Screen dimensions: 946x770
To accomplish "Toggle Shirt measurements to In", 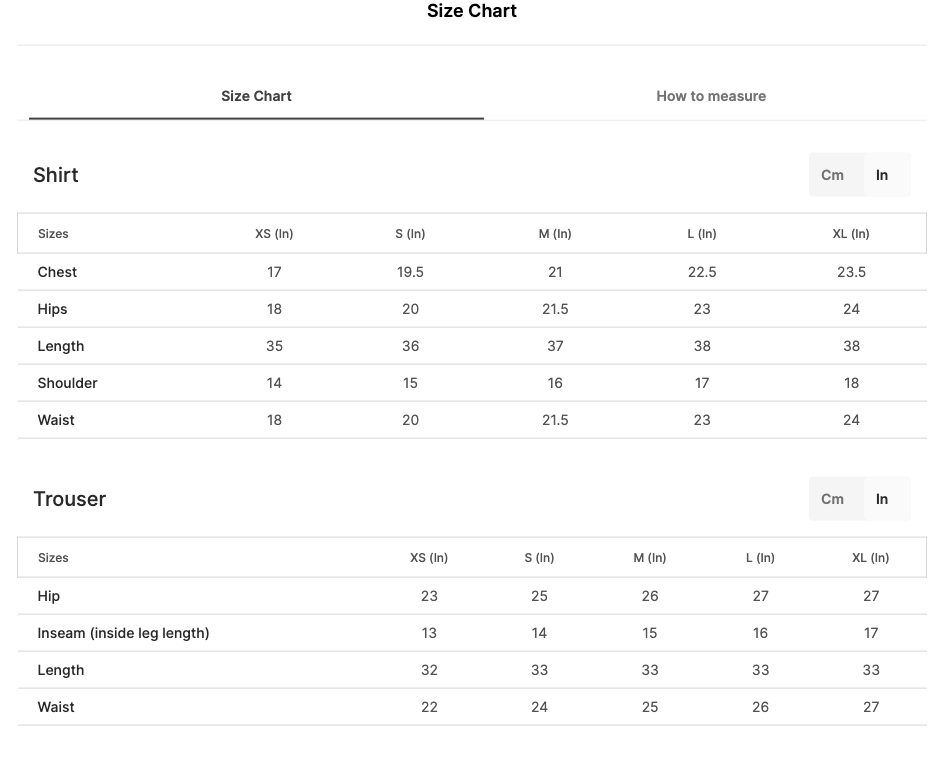I will [881, 175].
